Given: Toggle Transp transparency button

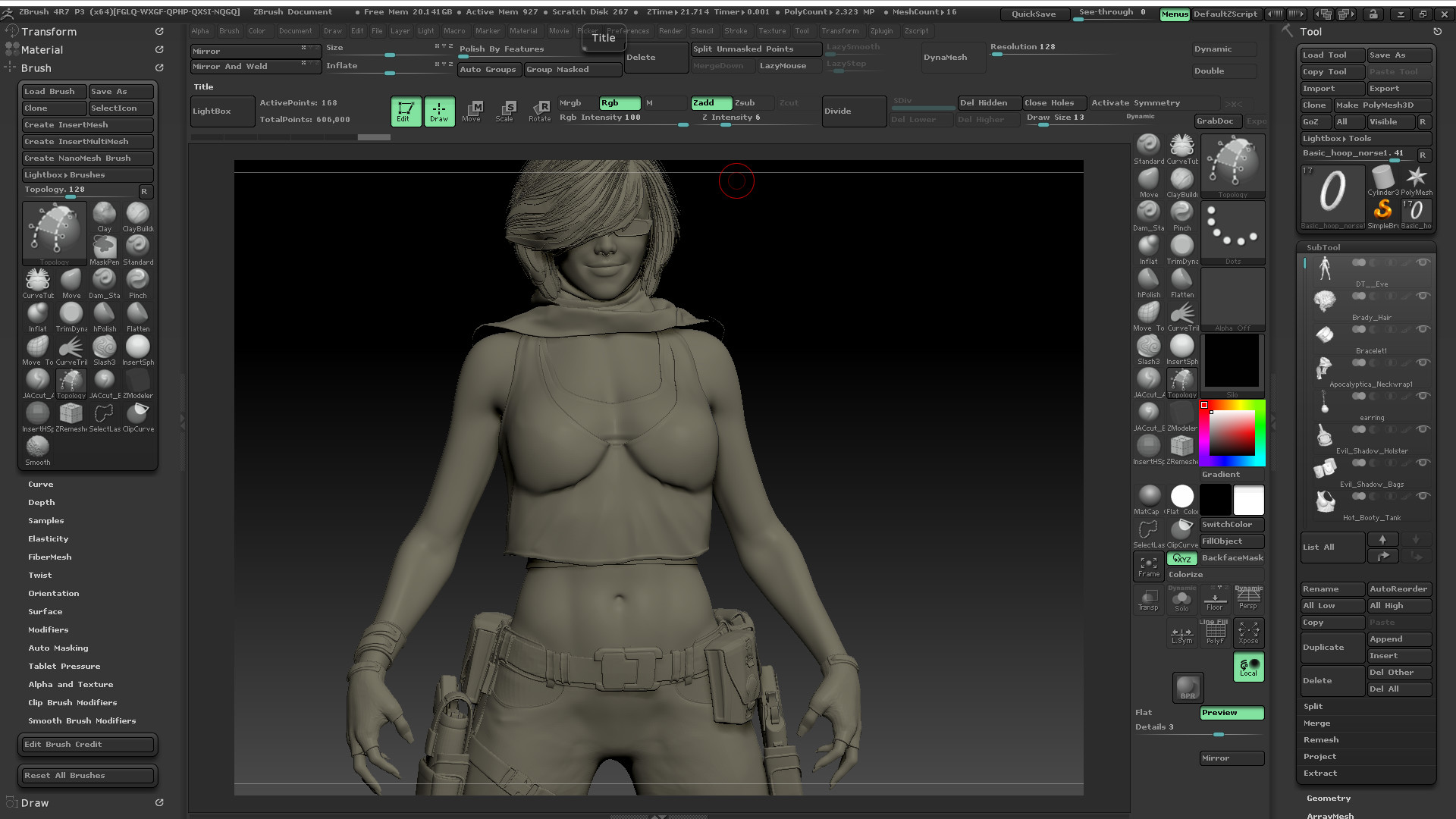Looking at the screenshot, I should [x=1148, y=600].
